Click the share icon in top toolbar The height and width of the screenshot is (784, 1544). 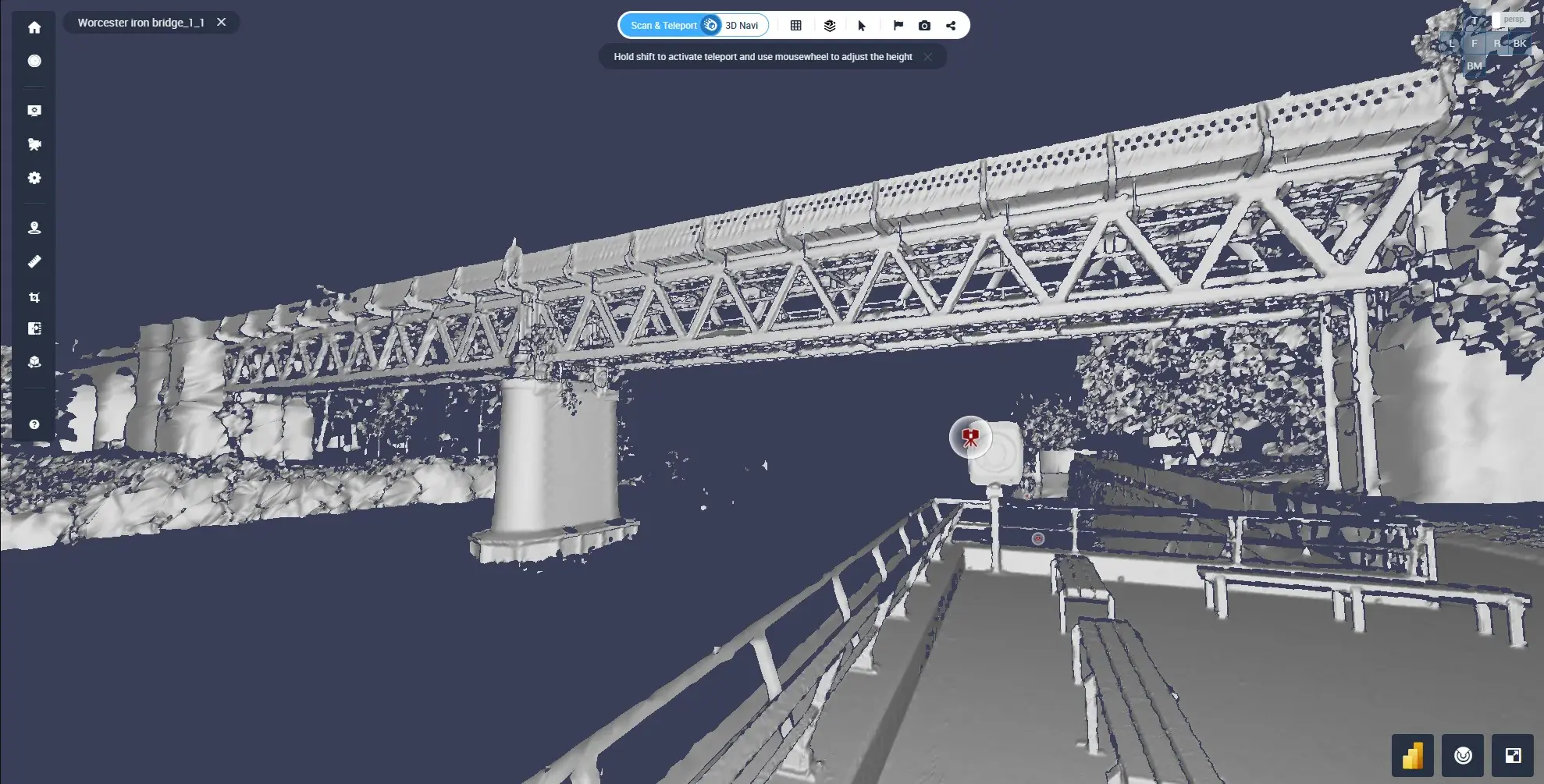tap(951, 26)
